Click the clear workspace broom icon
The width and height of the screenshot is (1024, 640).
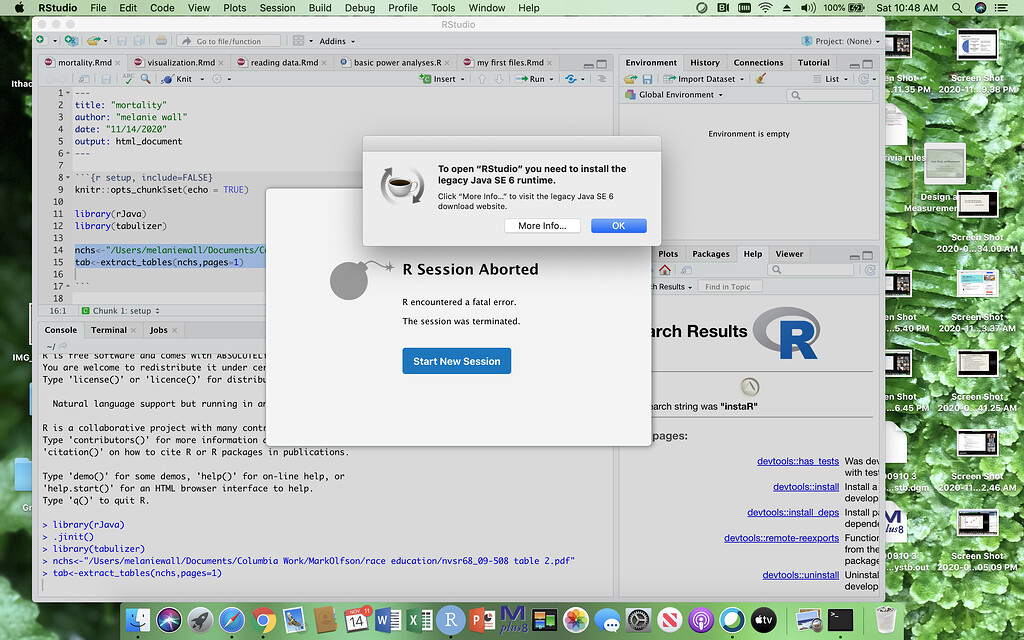[x=760, y=79]
